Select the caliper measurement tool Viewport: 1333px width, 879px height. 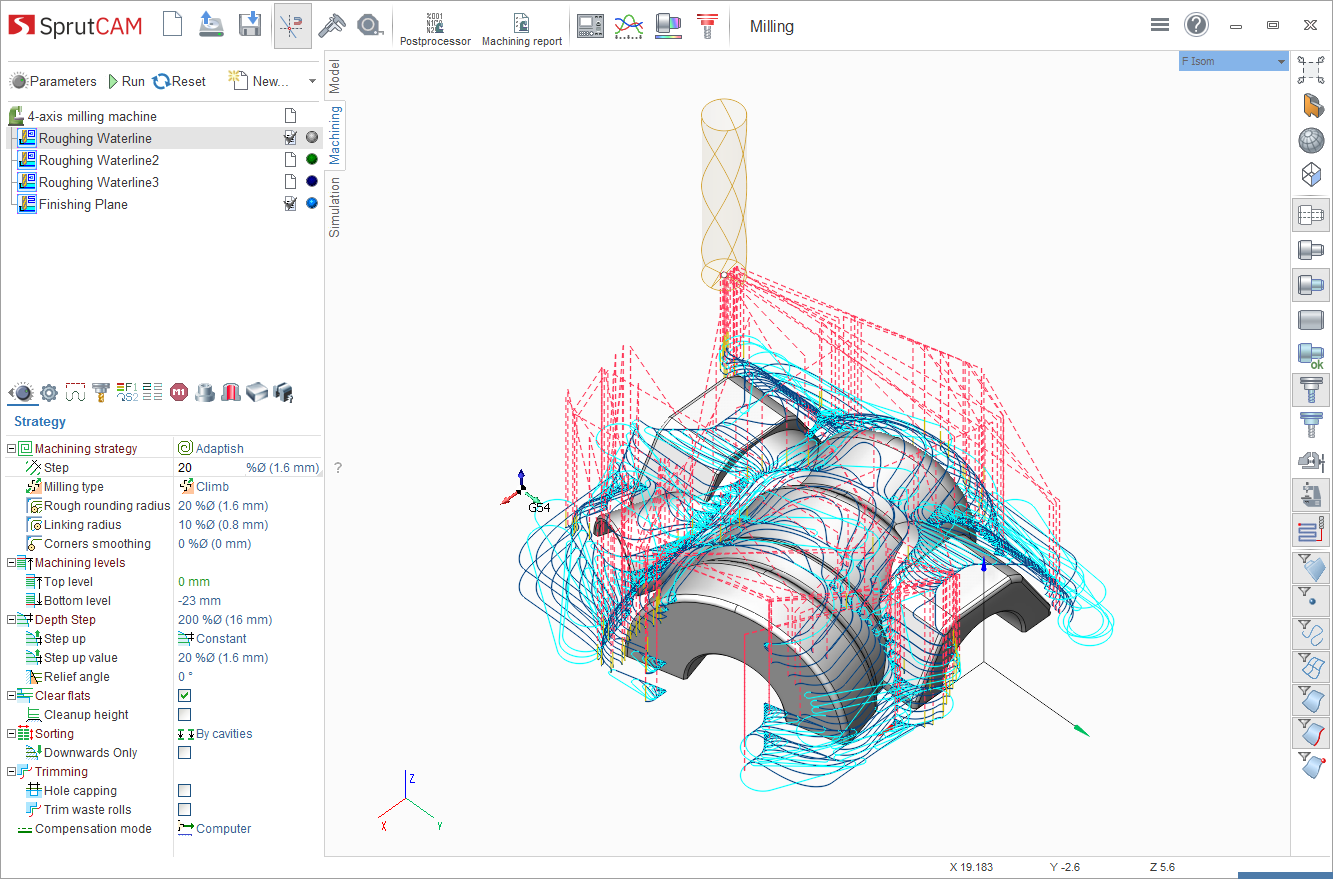coord(330,25)
